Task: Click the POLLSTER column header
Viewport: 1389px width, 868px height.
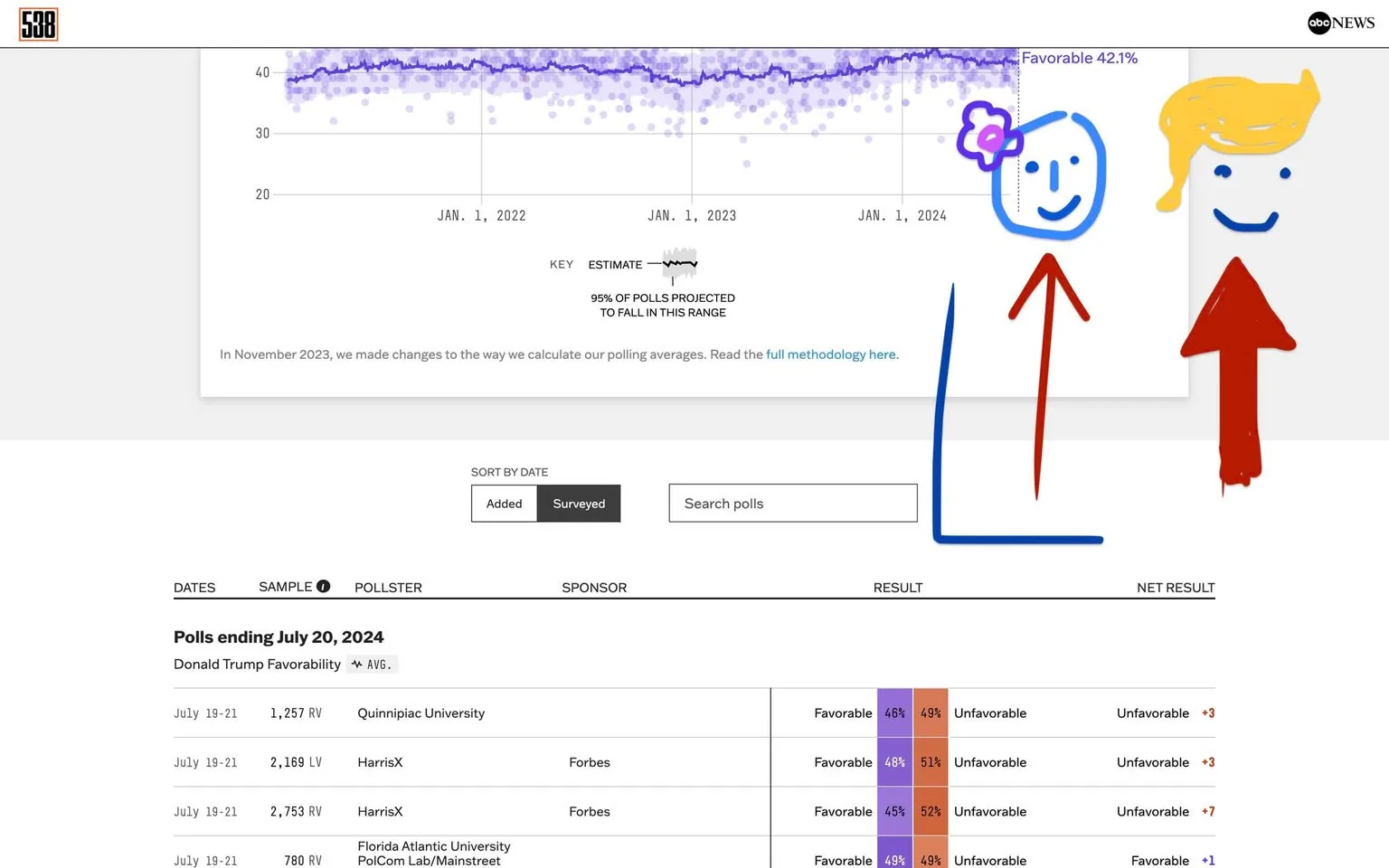Action: [x=388, y=587]
